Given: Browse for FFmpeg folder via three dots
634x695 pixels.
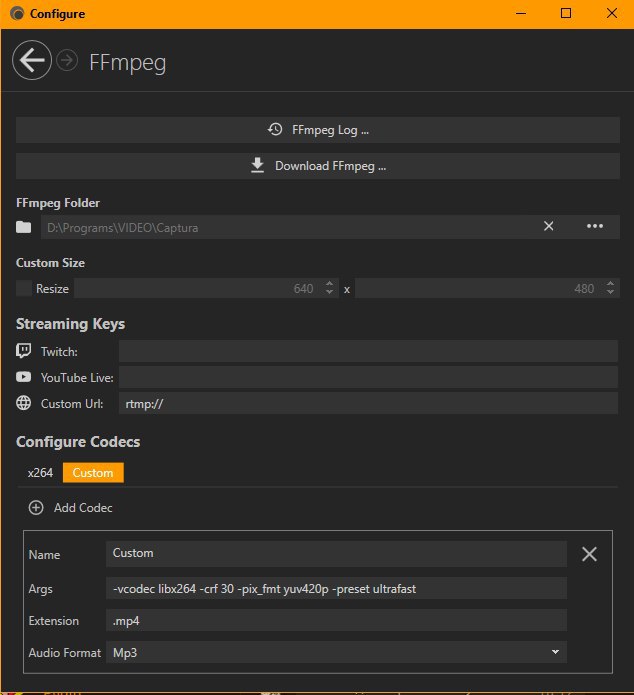Looking at the screenshot, I should pyautogui.click(x=595, y=226).
